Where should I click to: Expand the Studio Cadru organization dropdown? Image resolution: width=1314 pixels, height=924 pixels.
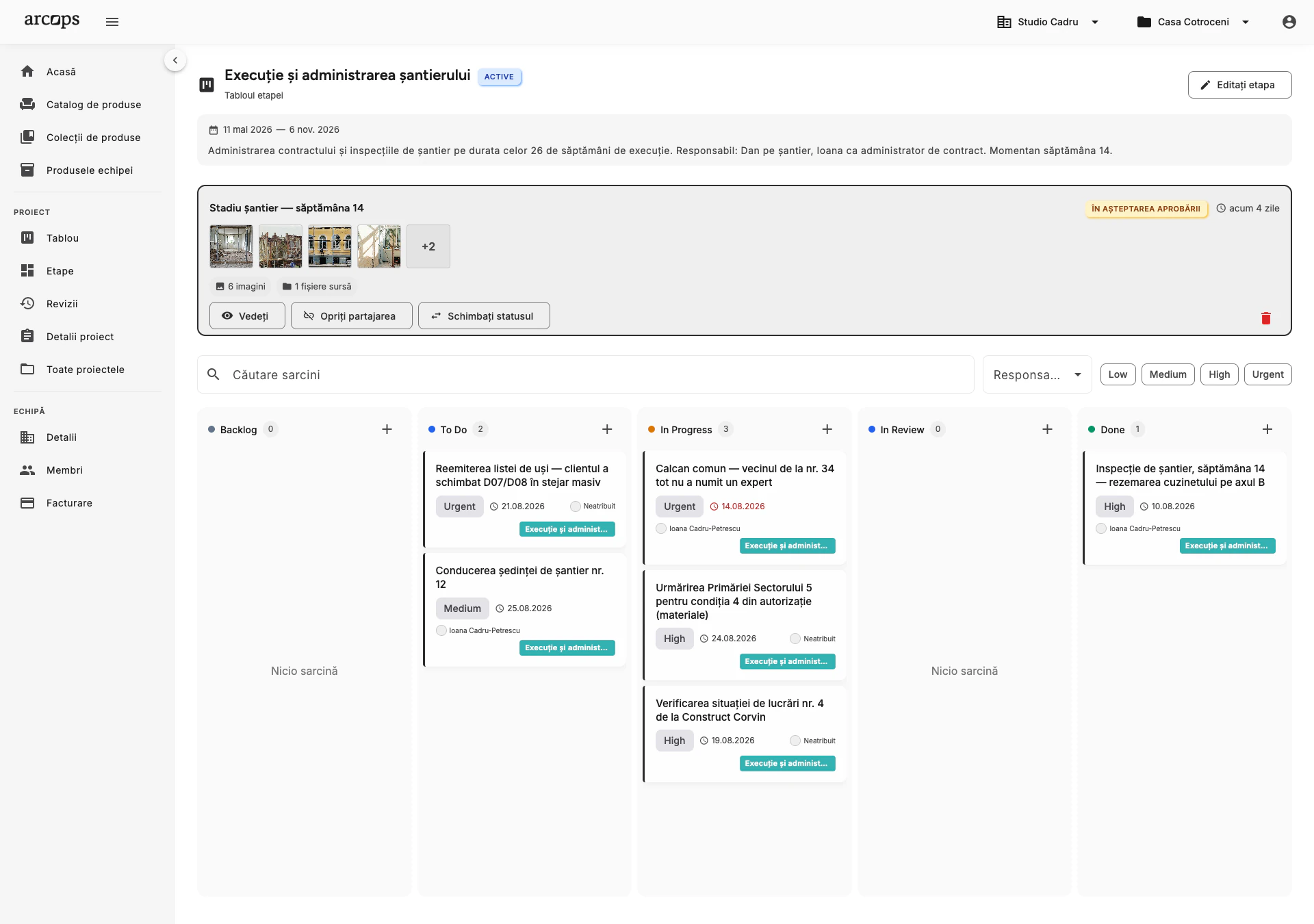[x=1048, y=22]
